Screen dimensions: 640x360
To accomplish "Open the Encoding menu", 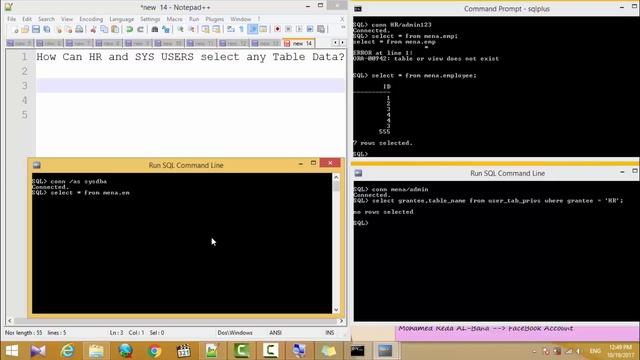I will [91, 19].
